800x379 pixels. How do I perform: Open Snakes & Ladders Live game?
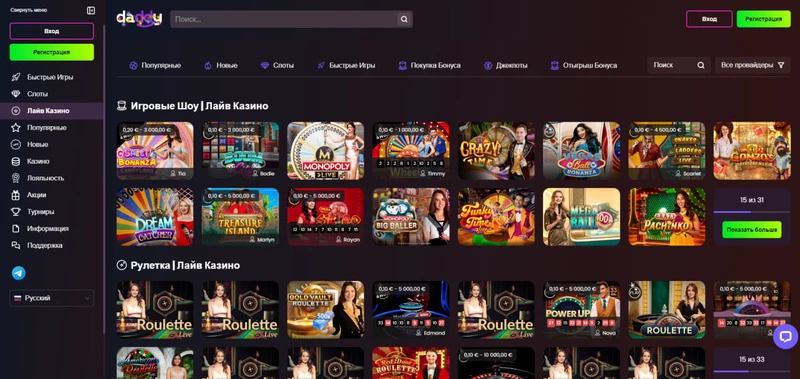coord(666,150)
